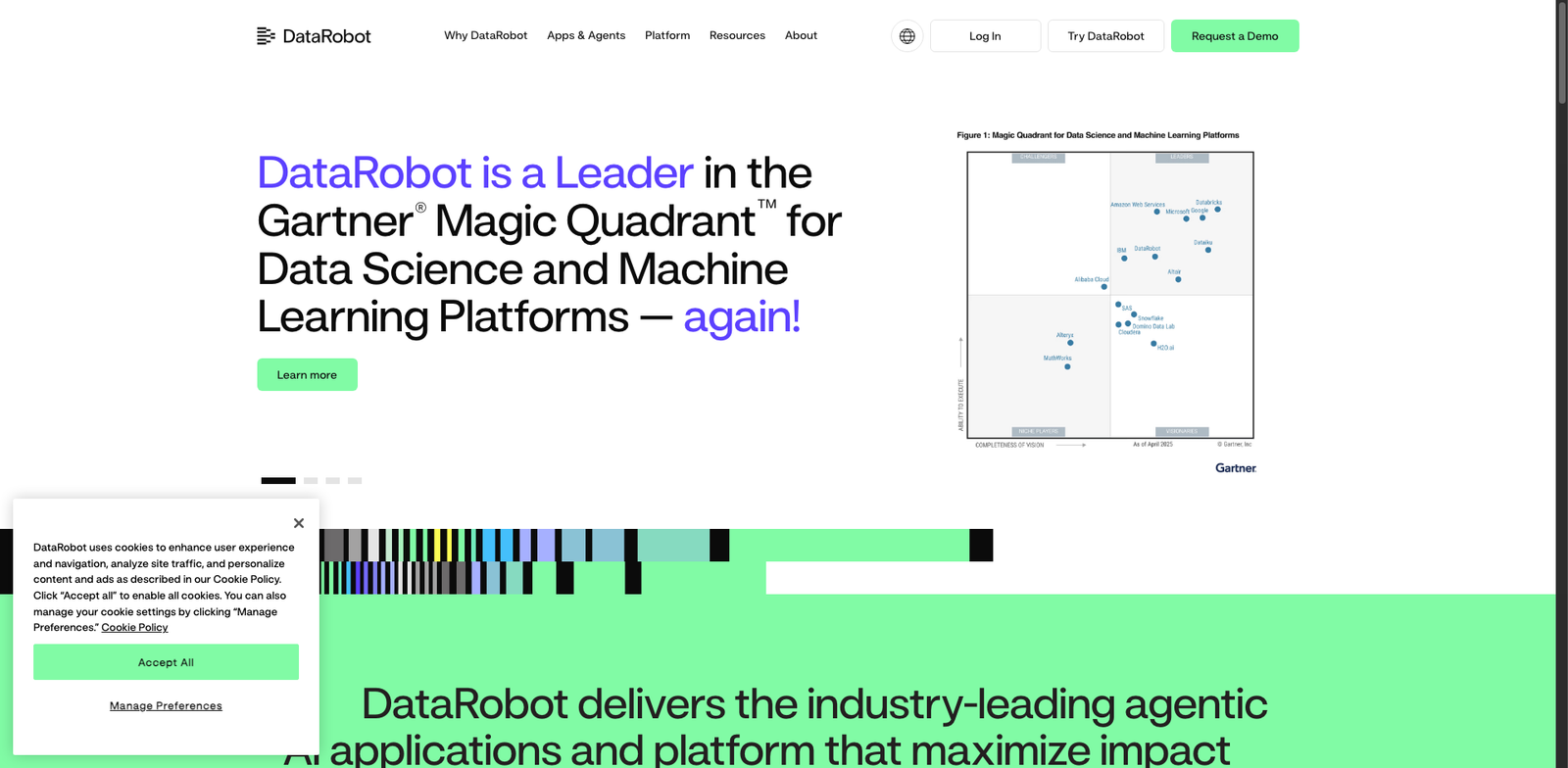Click the Try DataRobot button

1105,36
